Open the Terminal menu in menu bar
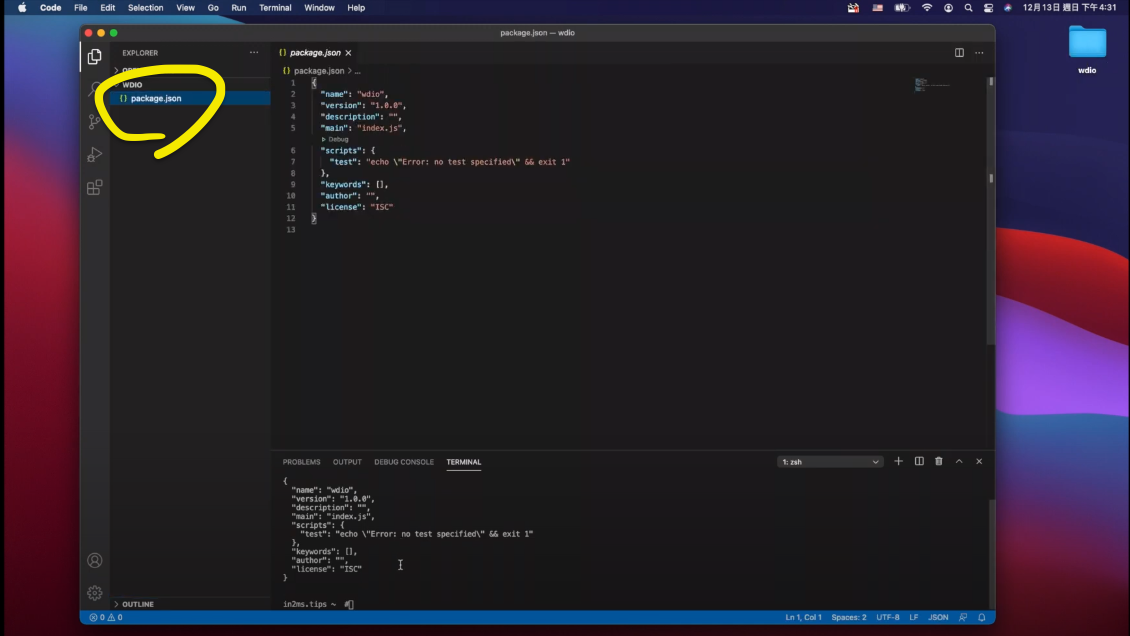Viewport: 1130px width, 636px height. (275, 8)
